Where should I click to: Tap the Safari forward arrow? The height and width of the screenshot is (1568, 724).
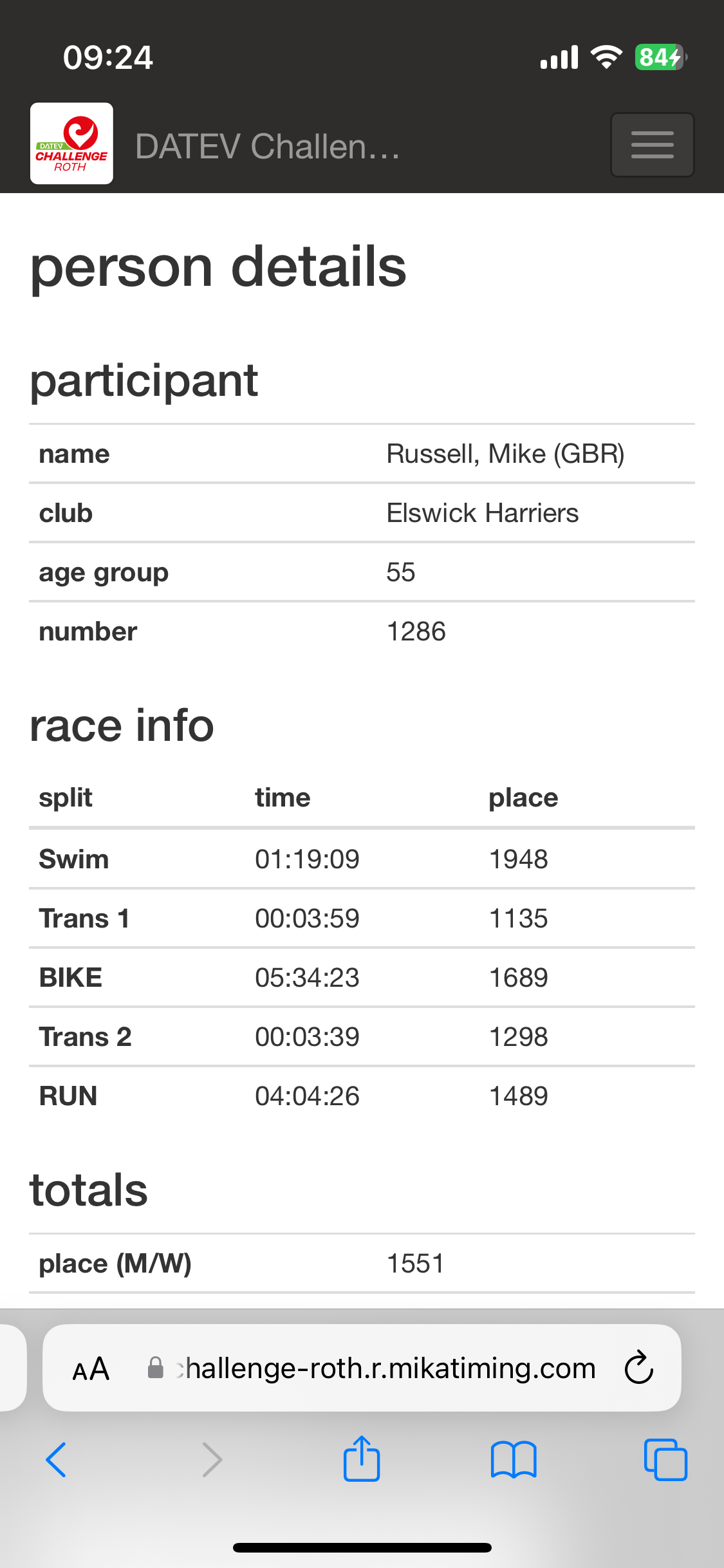tap(212, 1459)
